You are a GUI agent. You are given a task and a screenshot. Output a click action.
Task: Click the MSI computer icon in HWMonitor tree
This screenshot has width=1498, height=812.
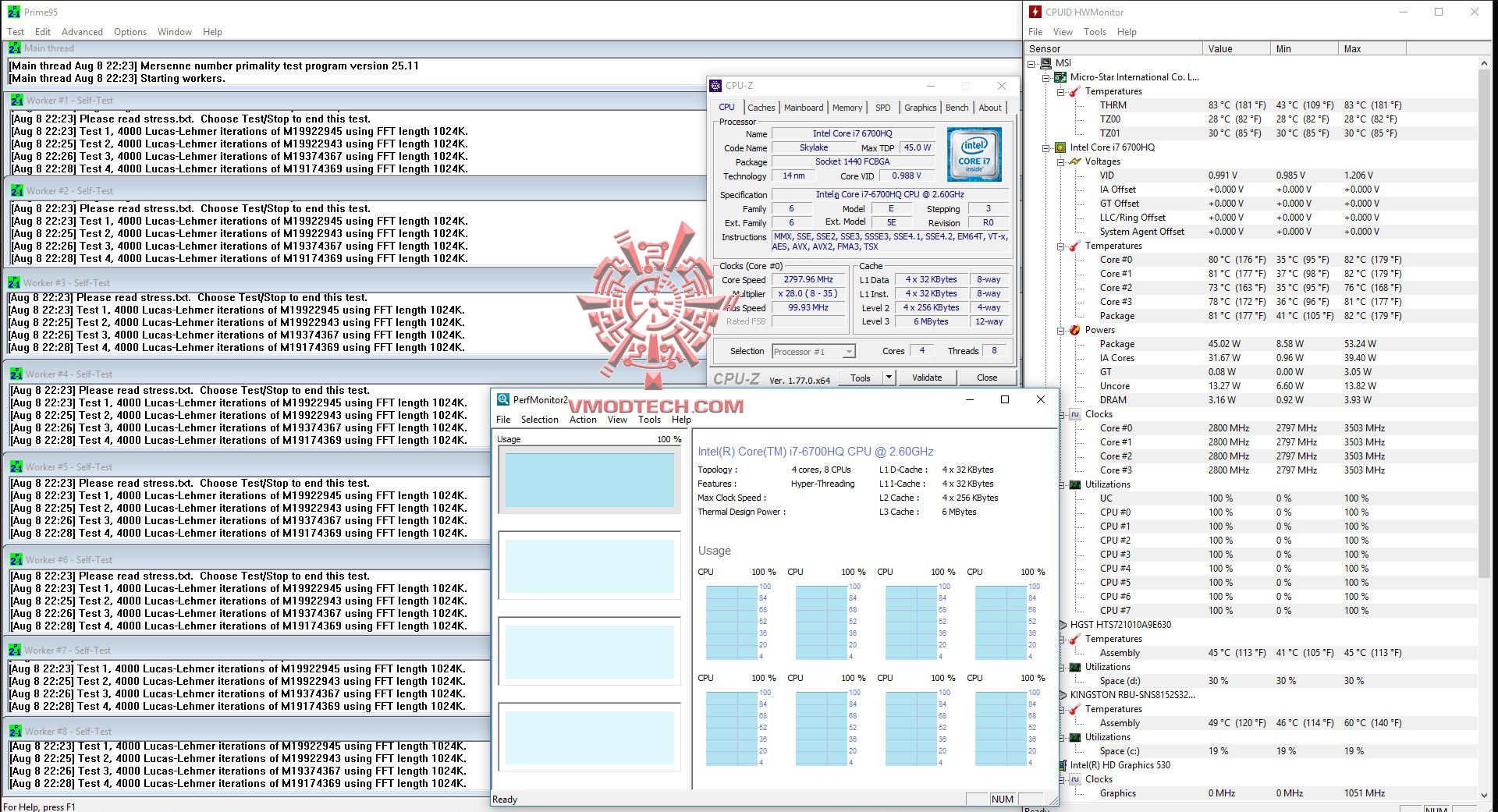[x=1046, y=63]
